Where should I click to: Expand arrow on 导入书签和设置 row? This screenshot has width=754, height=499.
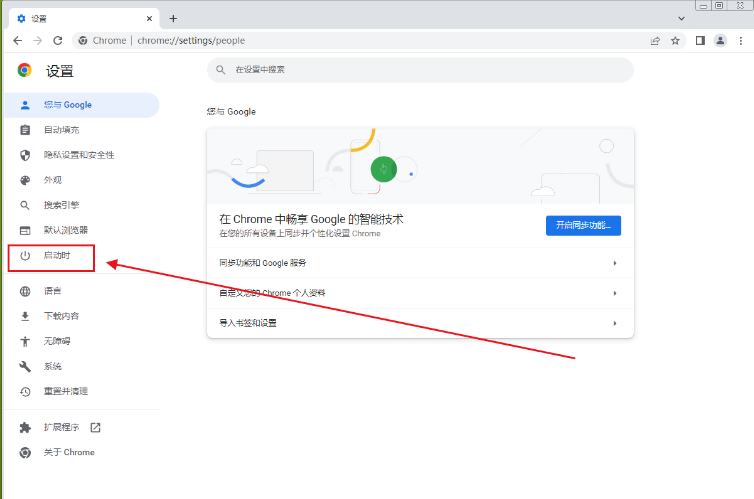[615, 324]
